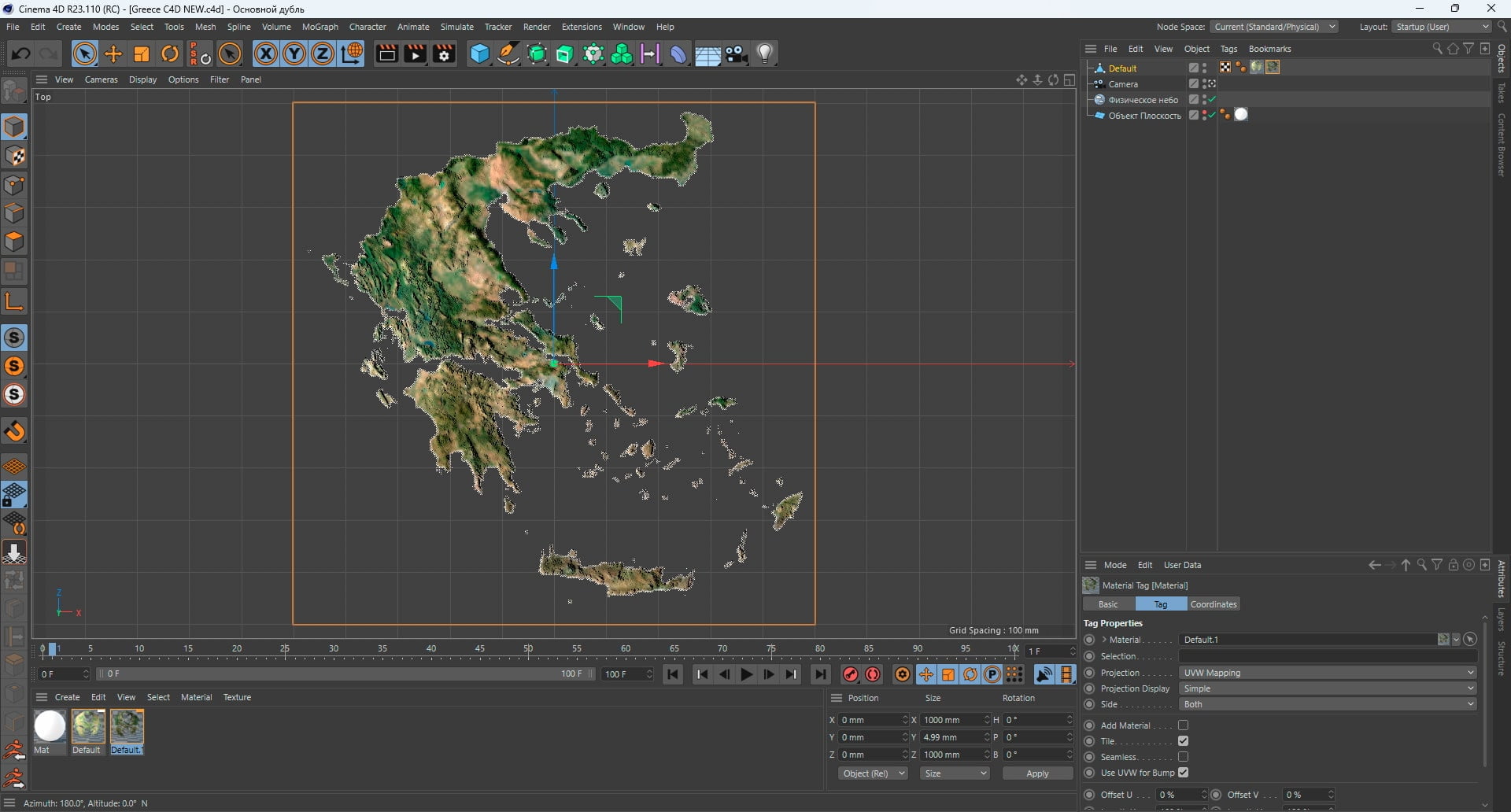This screenshot has width=1511, height=812.
Task: Open viewport Display menu
Action: pos(142,79)
